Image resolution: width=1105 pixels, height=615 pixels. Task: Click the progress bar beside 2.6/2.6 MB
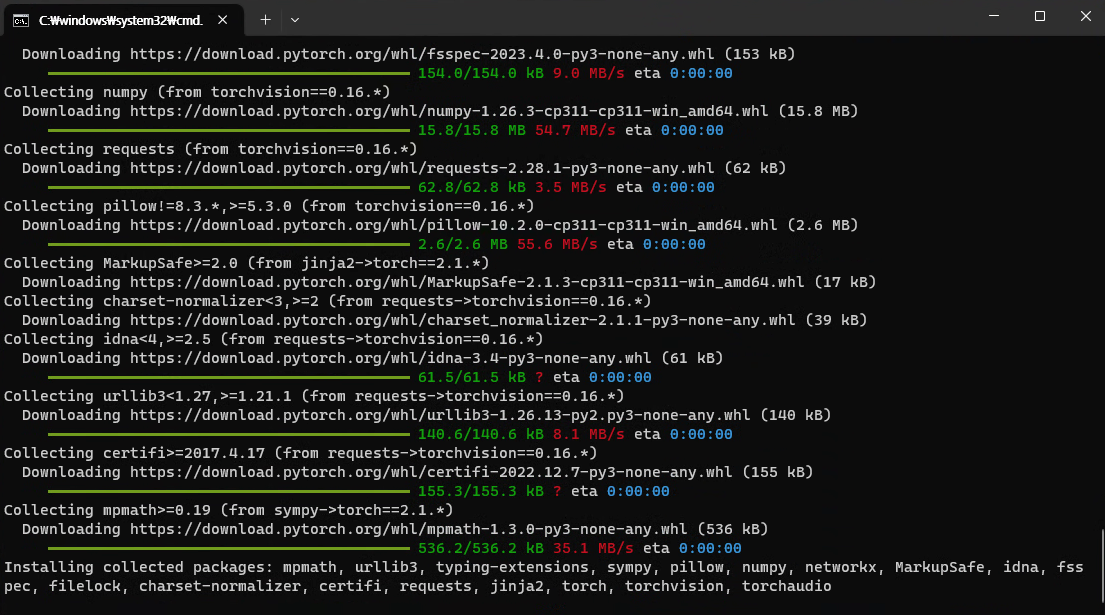229,244
